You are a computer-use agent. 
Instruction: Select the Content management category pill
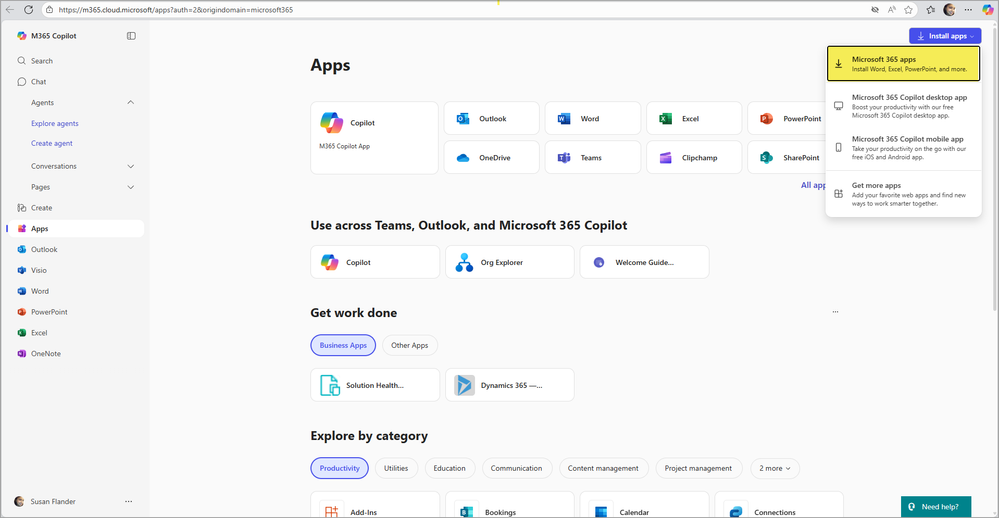(x=603, y=468)
